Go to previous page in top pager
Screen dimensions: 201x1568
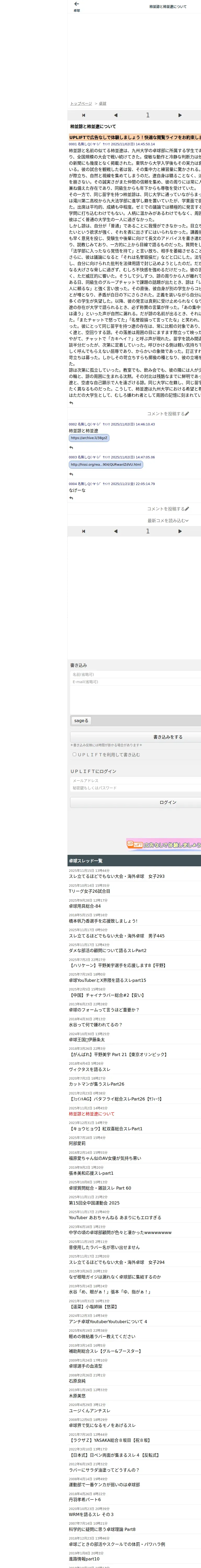[x=116, y=115]
